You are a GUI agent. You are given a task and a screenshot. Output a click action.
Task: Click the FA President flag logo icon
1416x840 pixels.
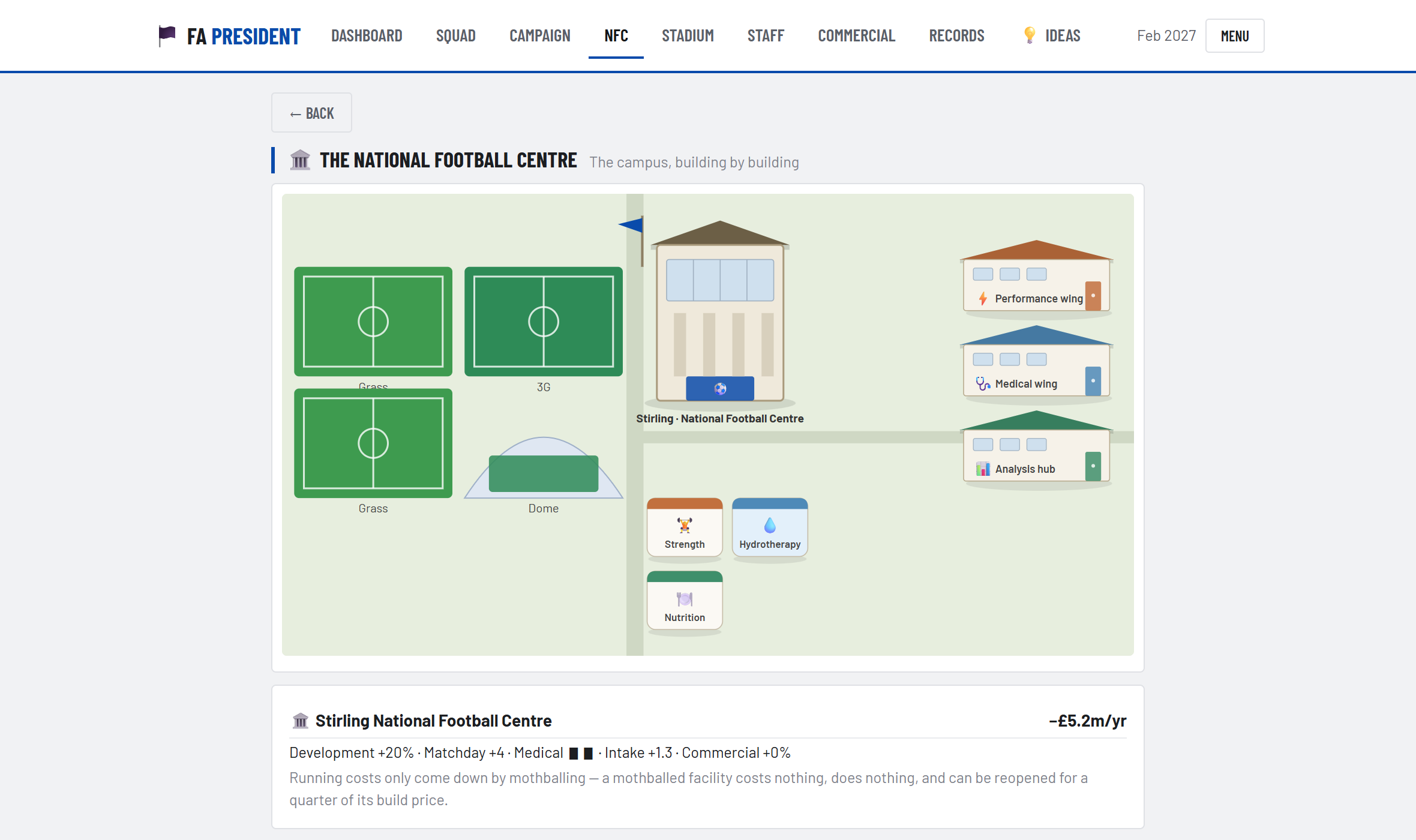click(x=167, y=35)
